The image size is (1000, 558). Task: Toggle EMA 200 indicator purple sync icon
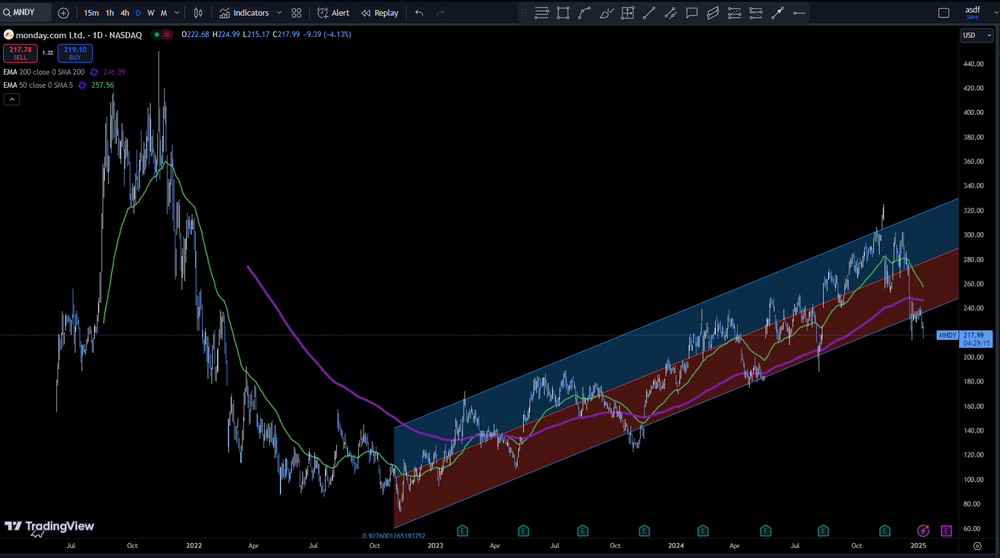click(94, 72)
